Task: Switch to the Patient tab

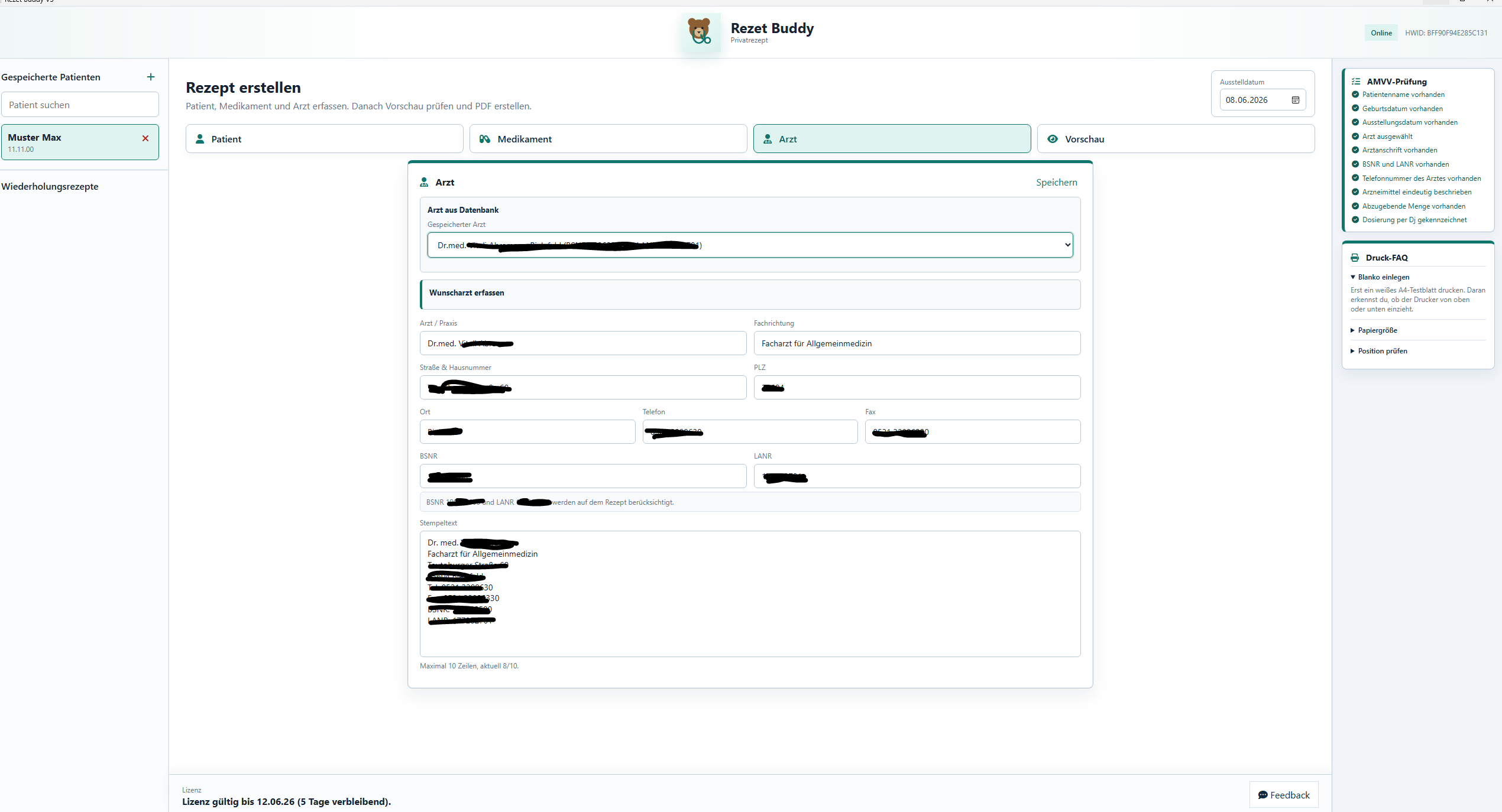Action: (324, 139)
